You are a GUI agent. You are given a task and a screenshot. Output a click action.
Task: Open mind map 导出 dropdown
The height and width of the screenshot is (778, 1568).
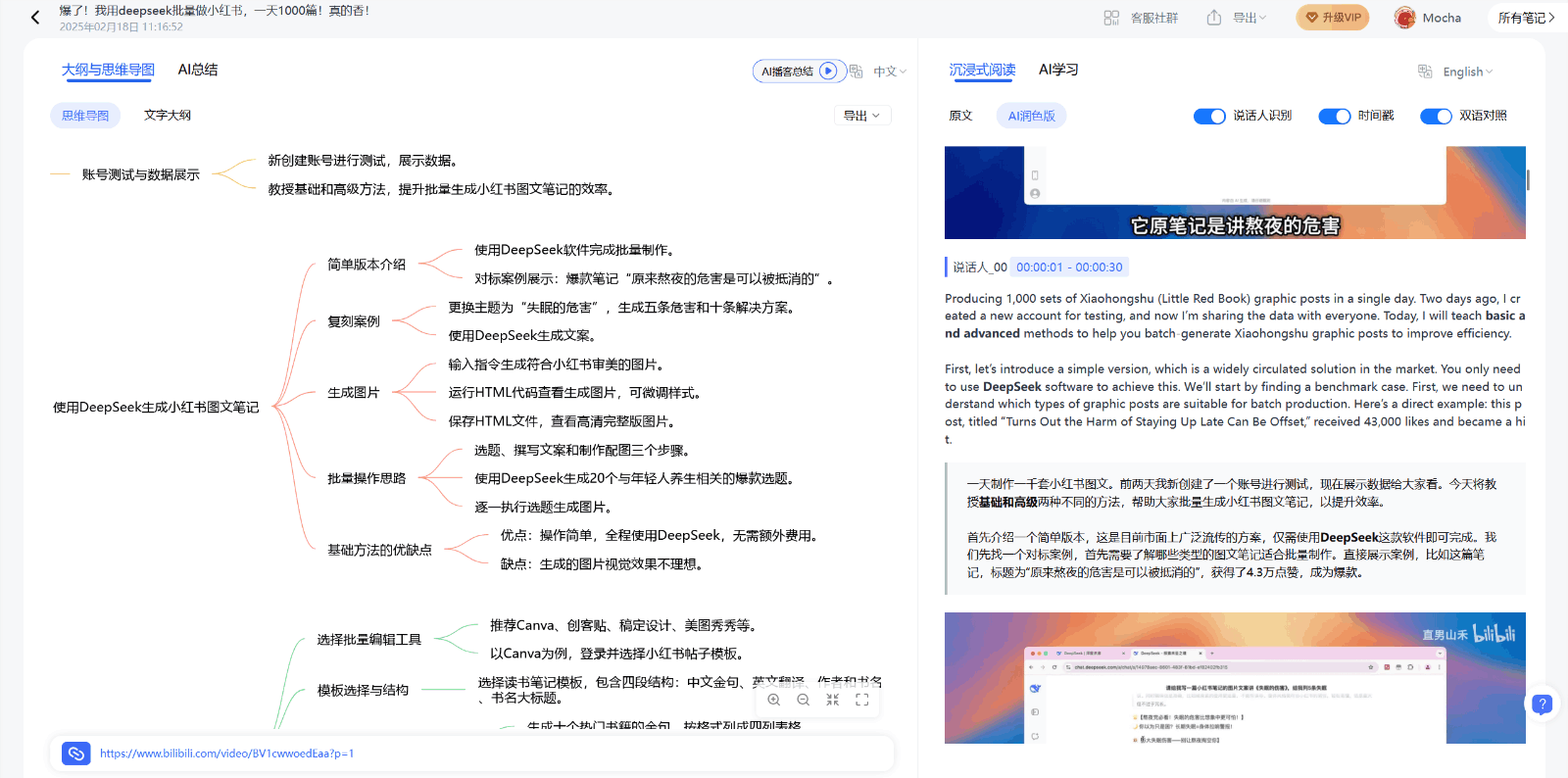click(862, 116)
